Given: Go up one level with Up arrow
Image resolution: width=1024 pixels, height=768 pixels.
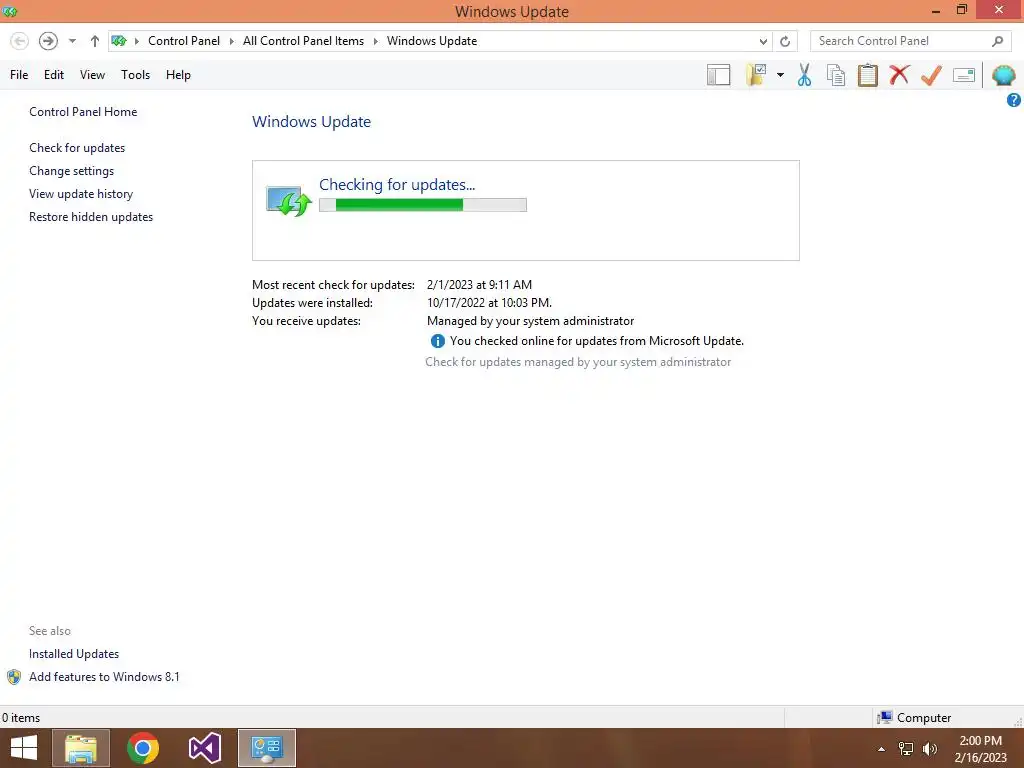Looking at the screenshot, I should tap(95, 41).
